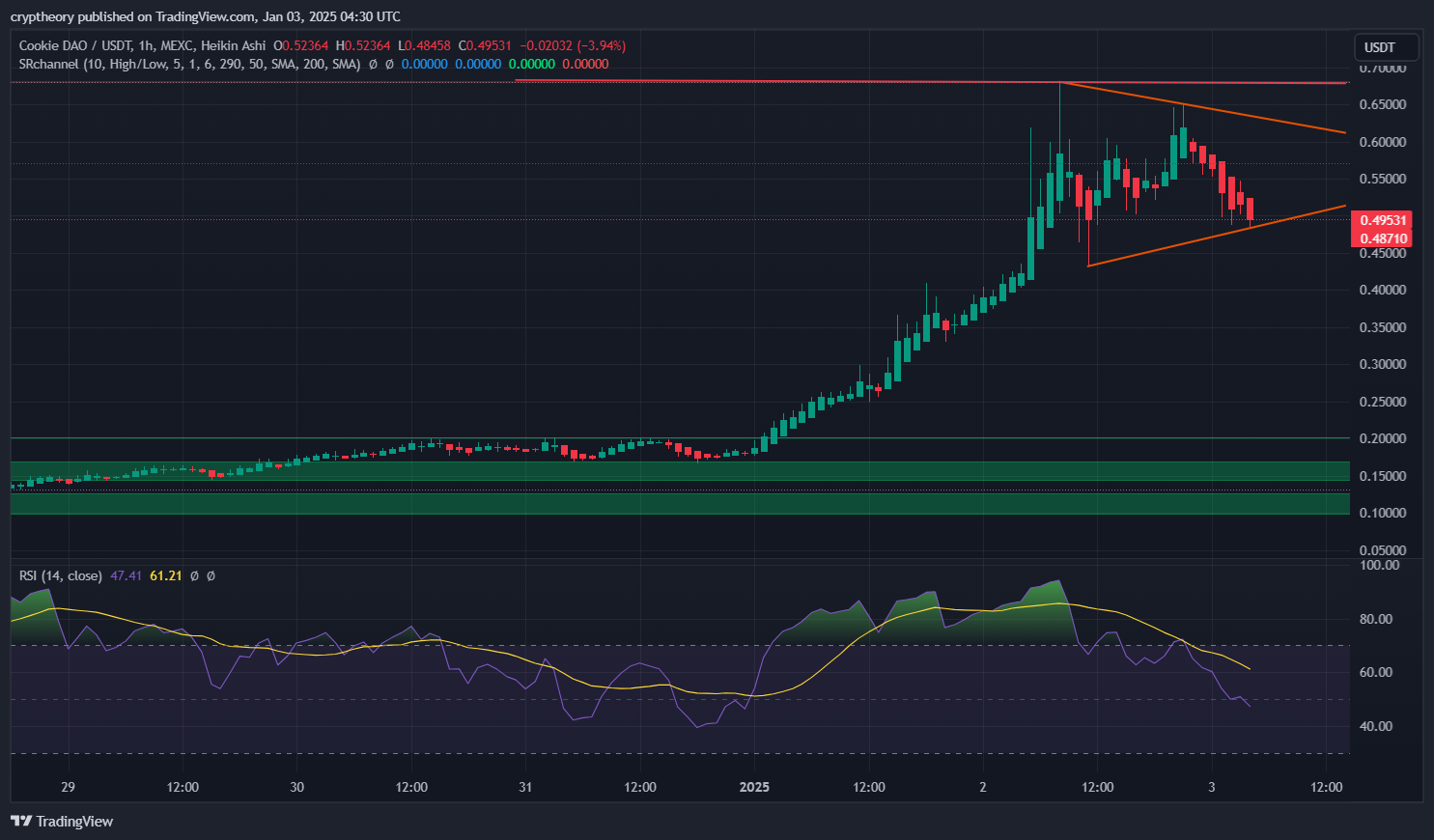This screenshot has width=1434, height=840.
Task: Click the 2025 label on time axis
Action: (x=754, y=787)
